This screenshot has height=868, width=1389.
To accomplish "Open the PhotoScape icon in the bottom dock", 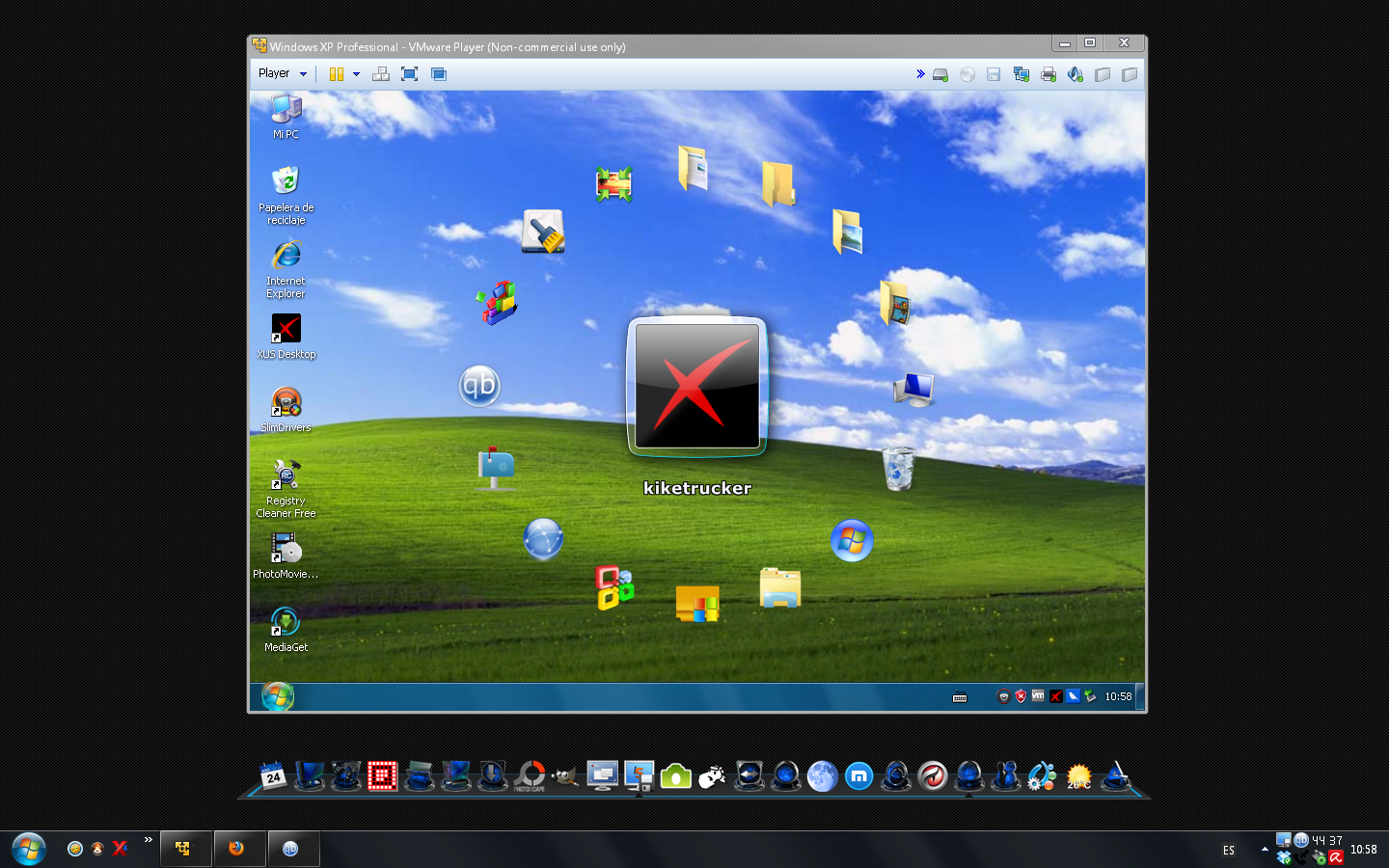I will [x=530, y=776].
